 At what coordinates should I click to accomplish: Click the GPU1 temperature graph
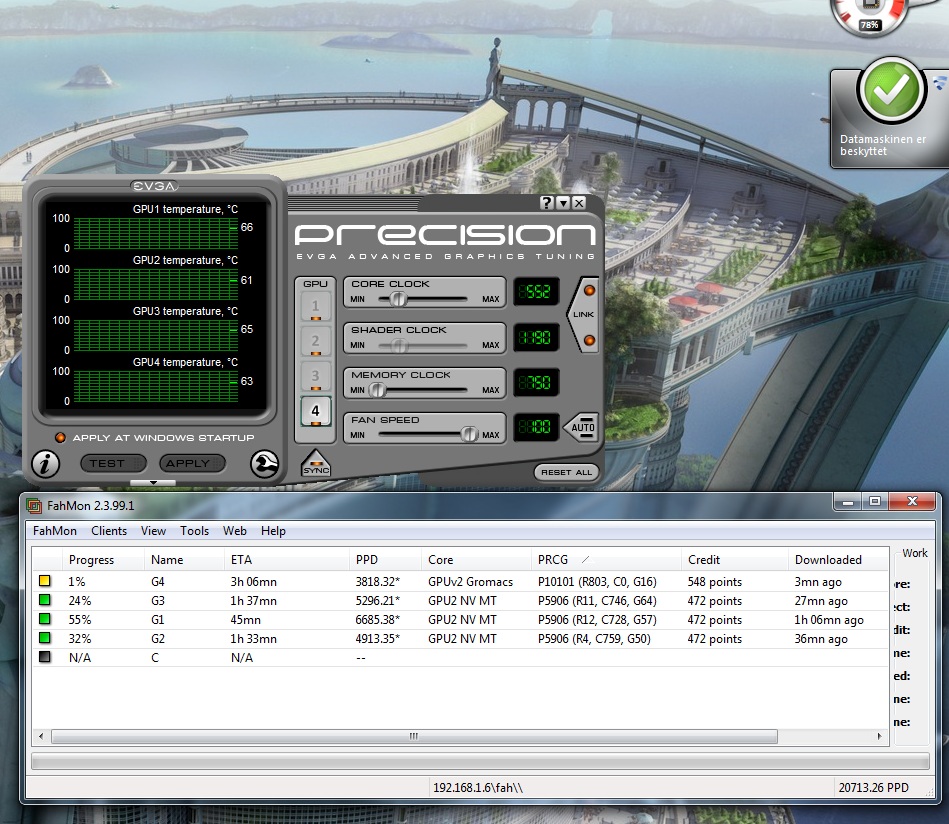(156, 233)
